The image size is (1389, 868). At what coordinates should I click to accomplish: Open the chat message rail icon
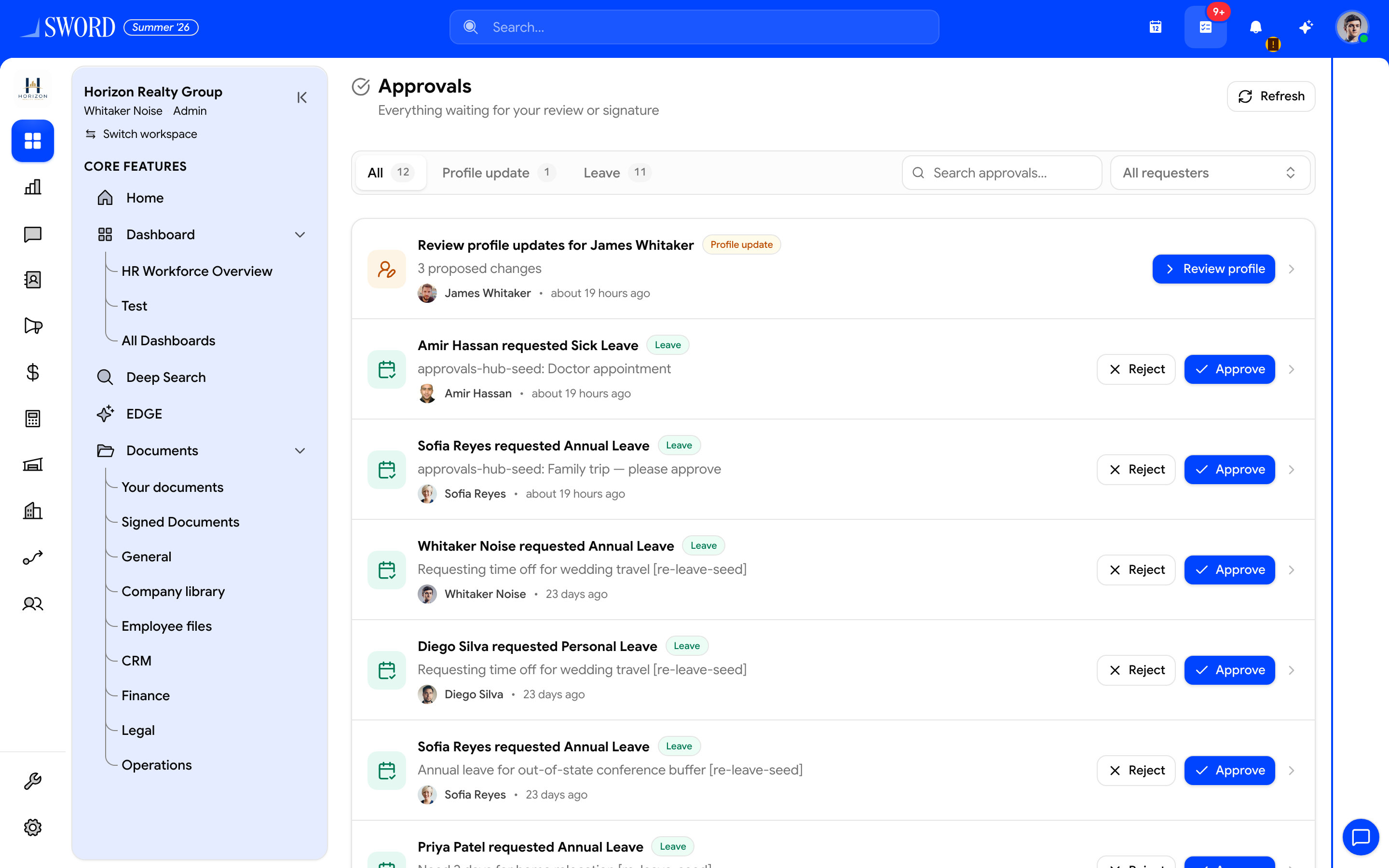[x=33, y=234]
